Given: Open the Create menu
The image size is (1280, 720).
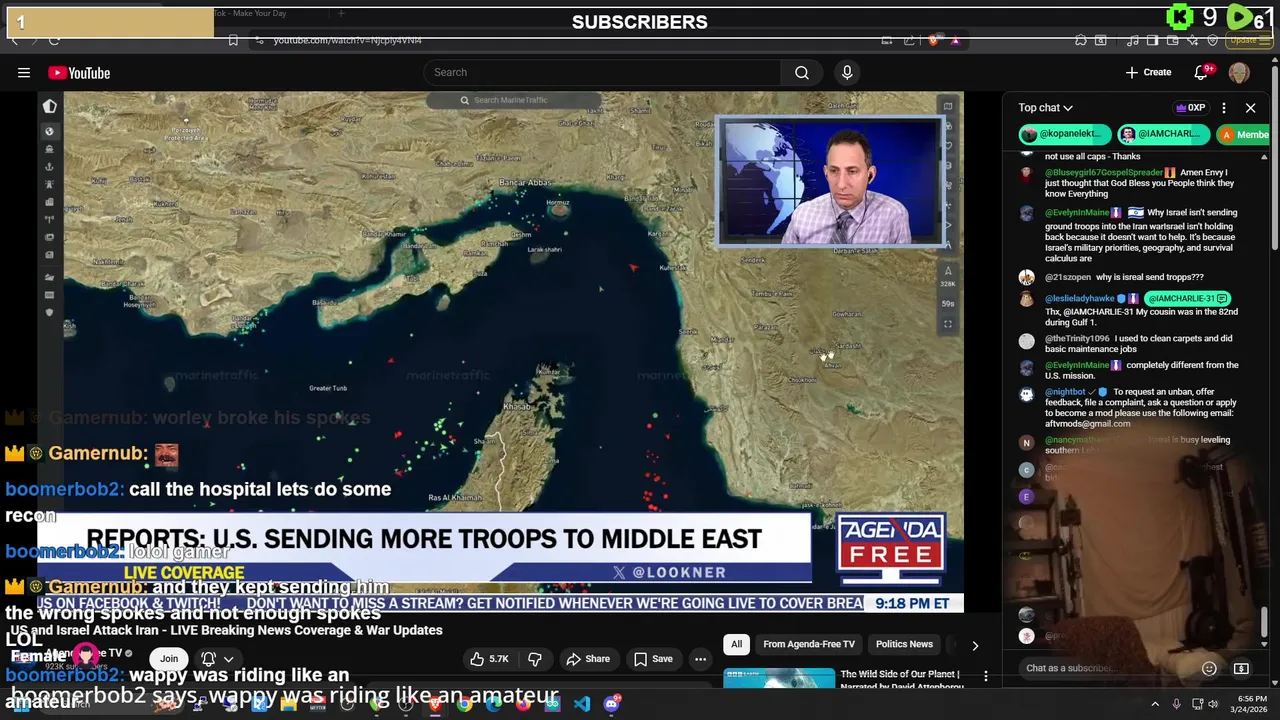Looking at the screenshot, I should pos(1148,72).
